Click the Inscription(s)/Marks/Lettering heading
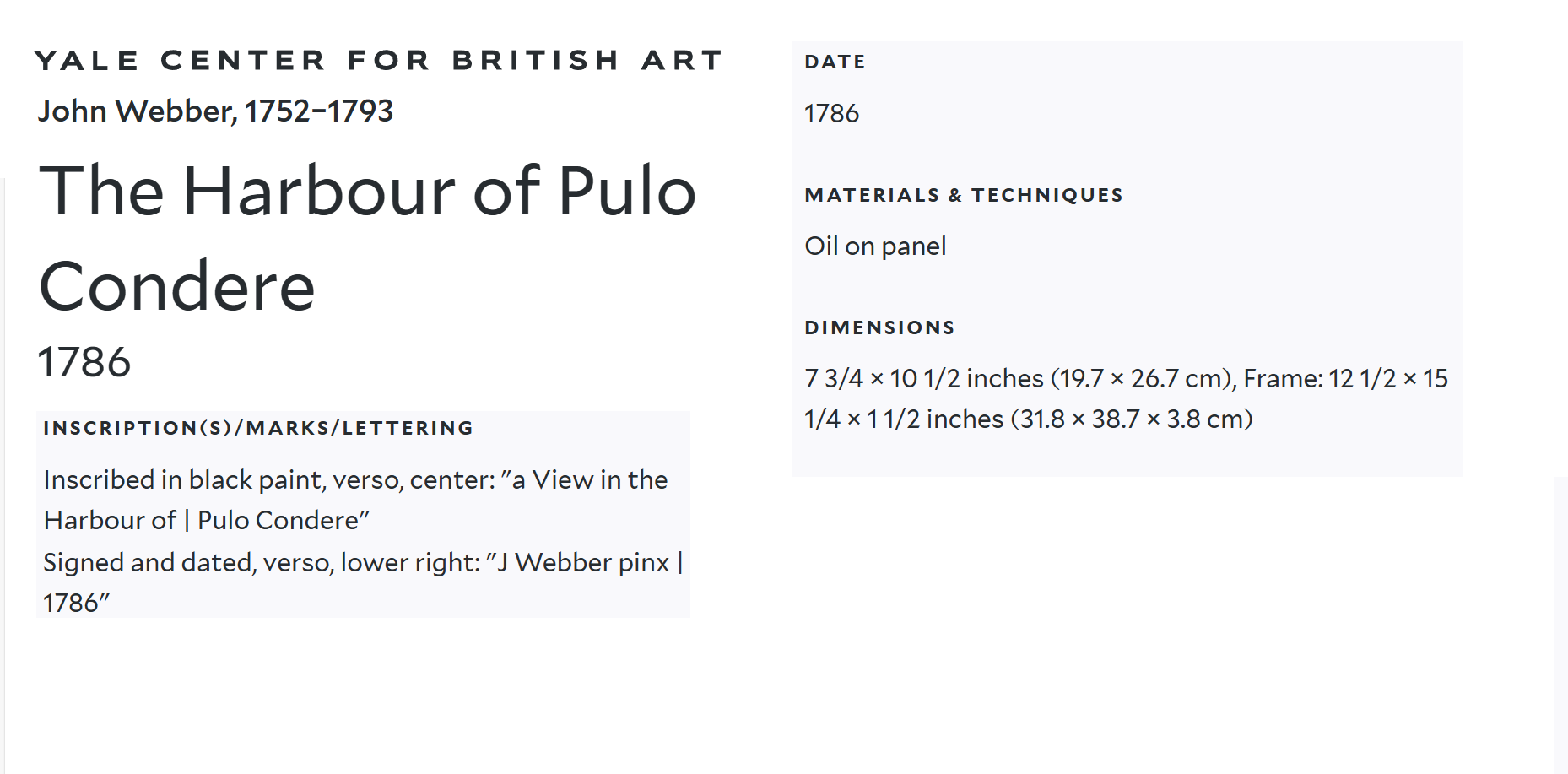 (x=257, y=428)
